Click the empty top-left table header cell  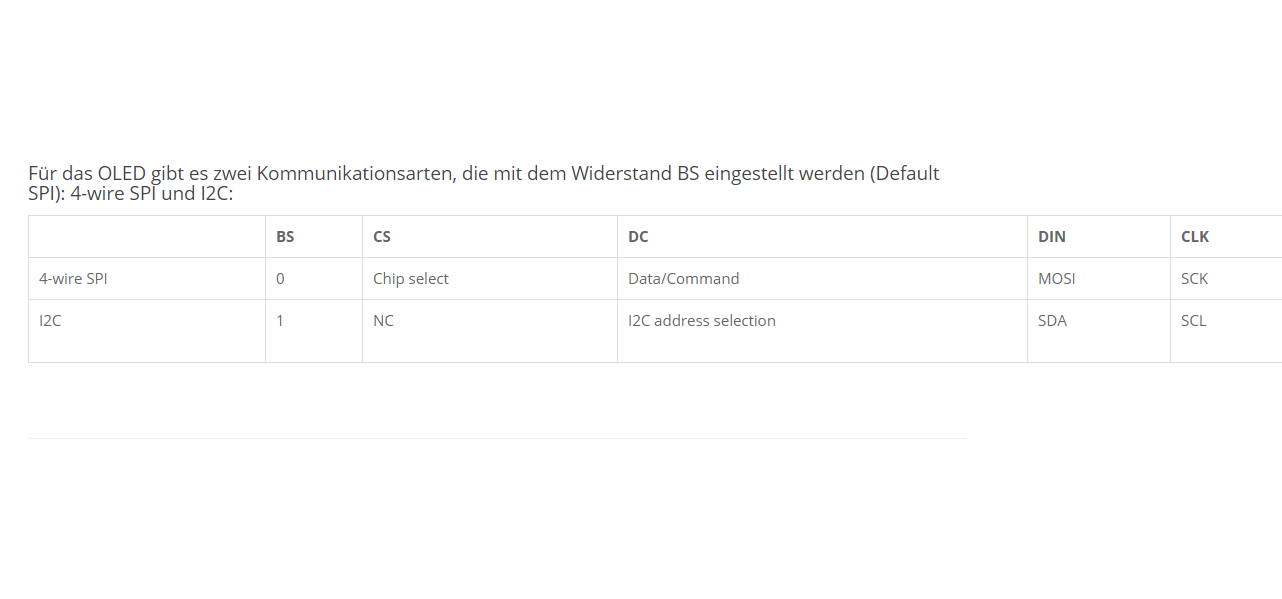tap(146, 237)
